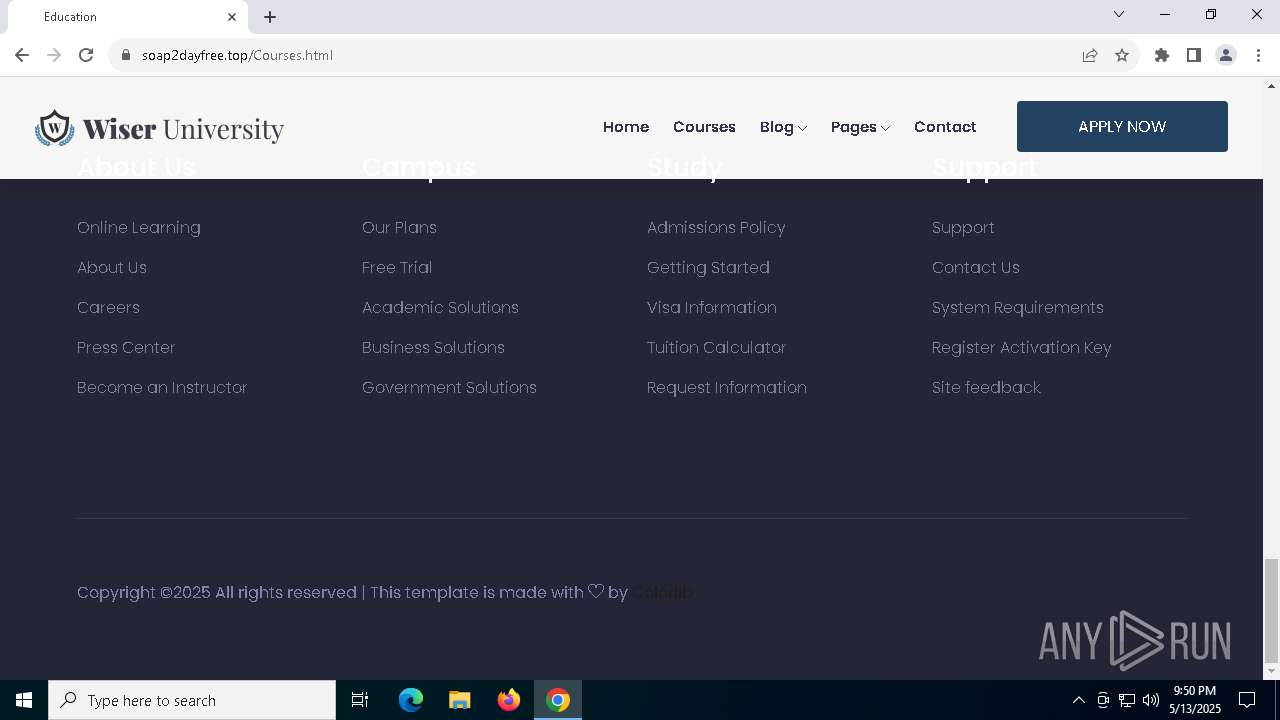Viewport: 1280px width, 720px height.
Task: Open the Getting Started link
Action: click(x=708, y=268)
